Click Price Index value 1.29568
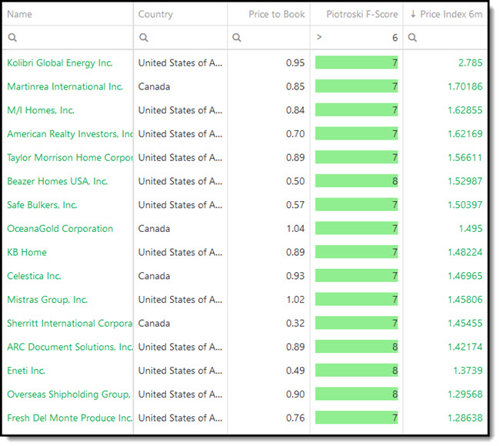Viewport: 500px width, 446px height. pyautogui.click(x=465, y=394)
